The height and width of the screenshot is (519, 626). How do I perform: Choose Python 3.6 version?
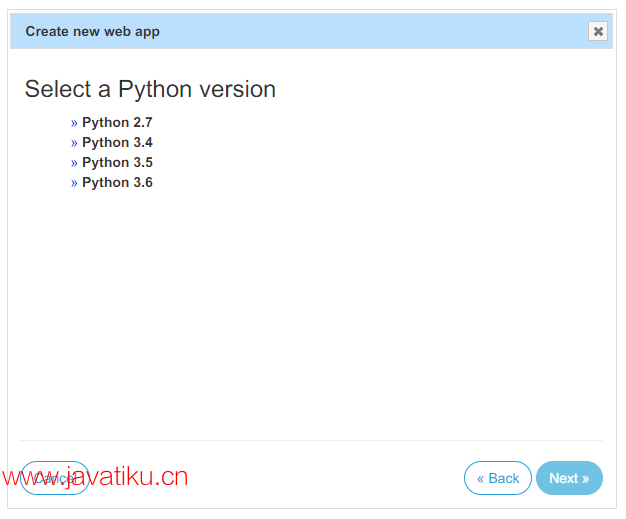pyautogui.click(x=117, y=182)
